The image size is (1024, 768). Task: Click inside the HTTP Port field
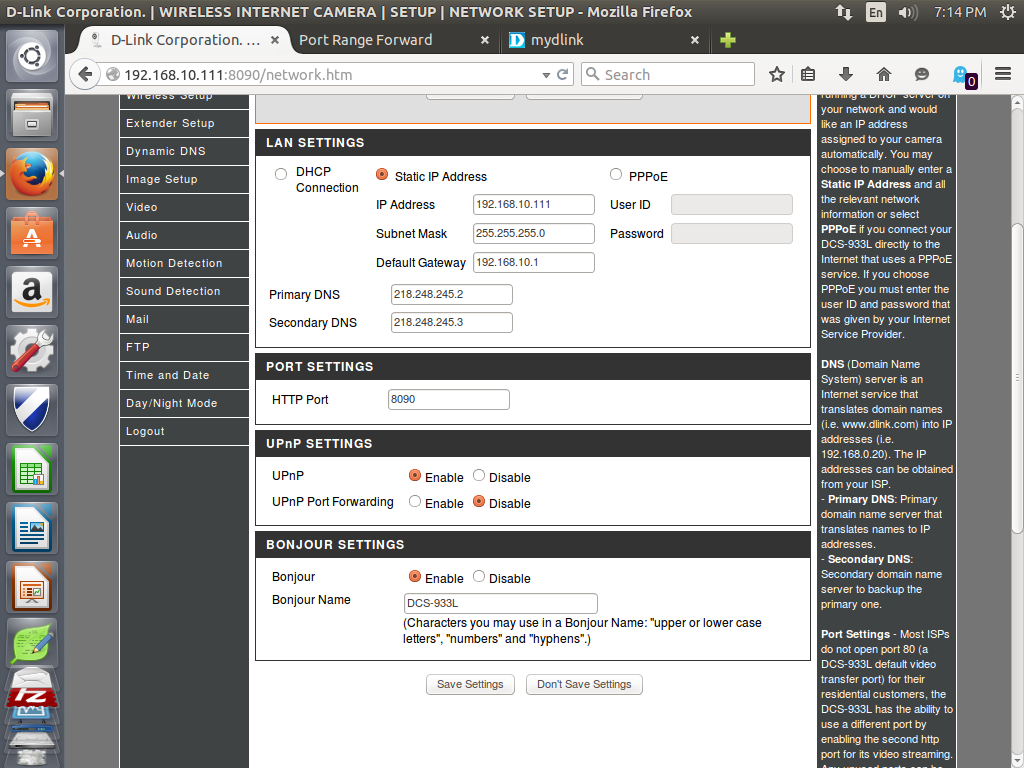(x=448, y=399)
